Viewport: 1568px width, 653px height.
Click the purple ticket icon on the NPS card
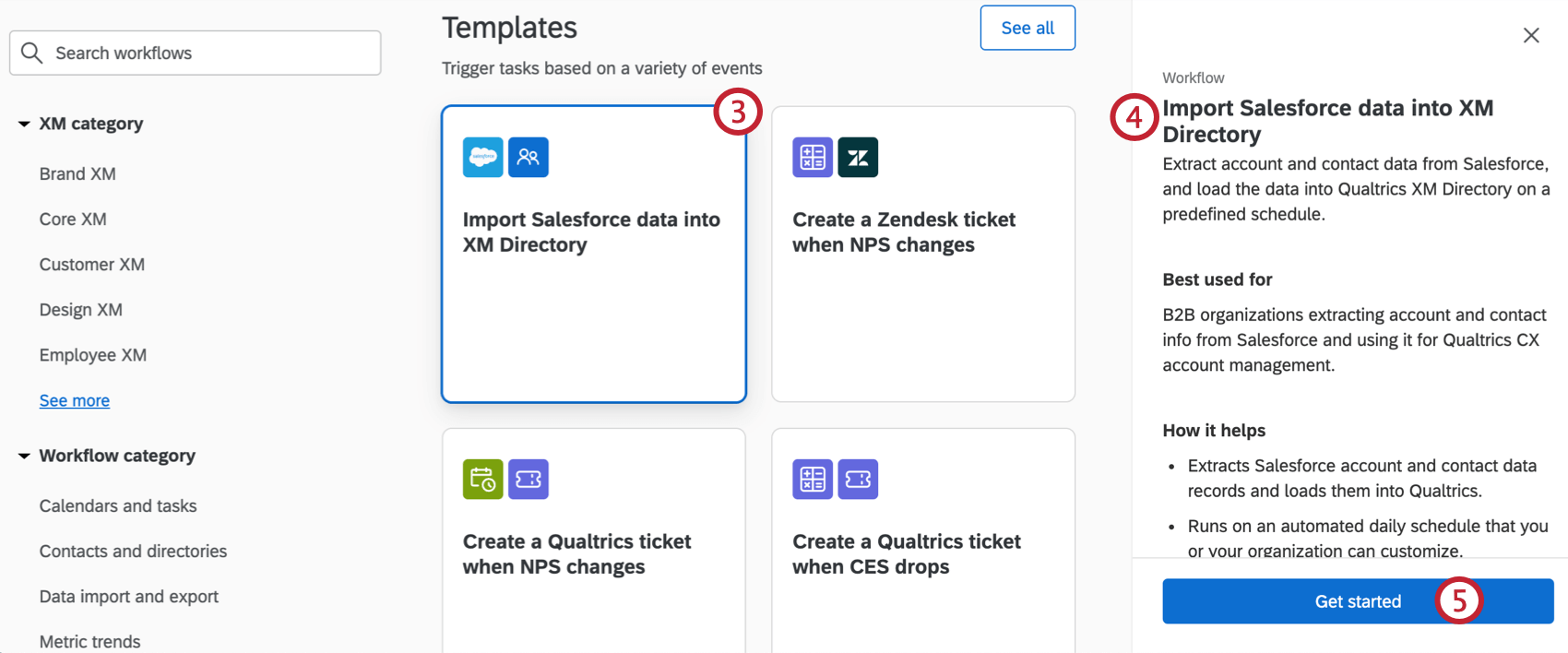pos(528,479)
